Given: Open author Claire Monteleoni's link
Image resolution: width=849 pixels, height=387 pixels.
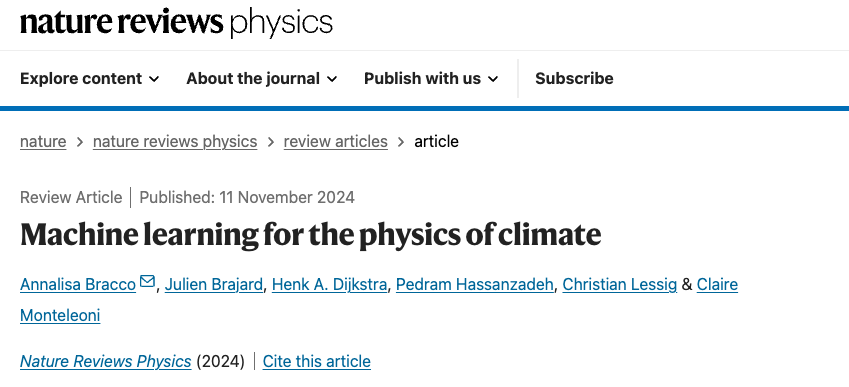Looking at the screenshot, I should click(717, 284).
